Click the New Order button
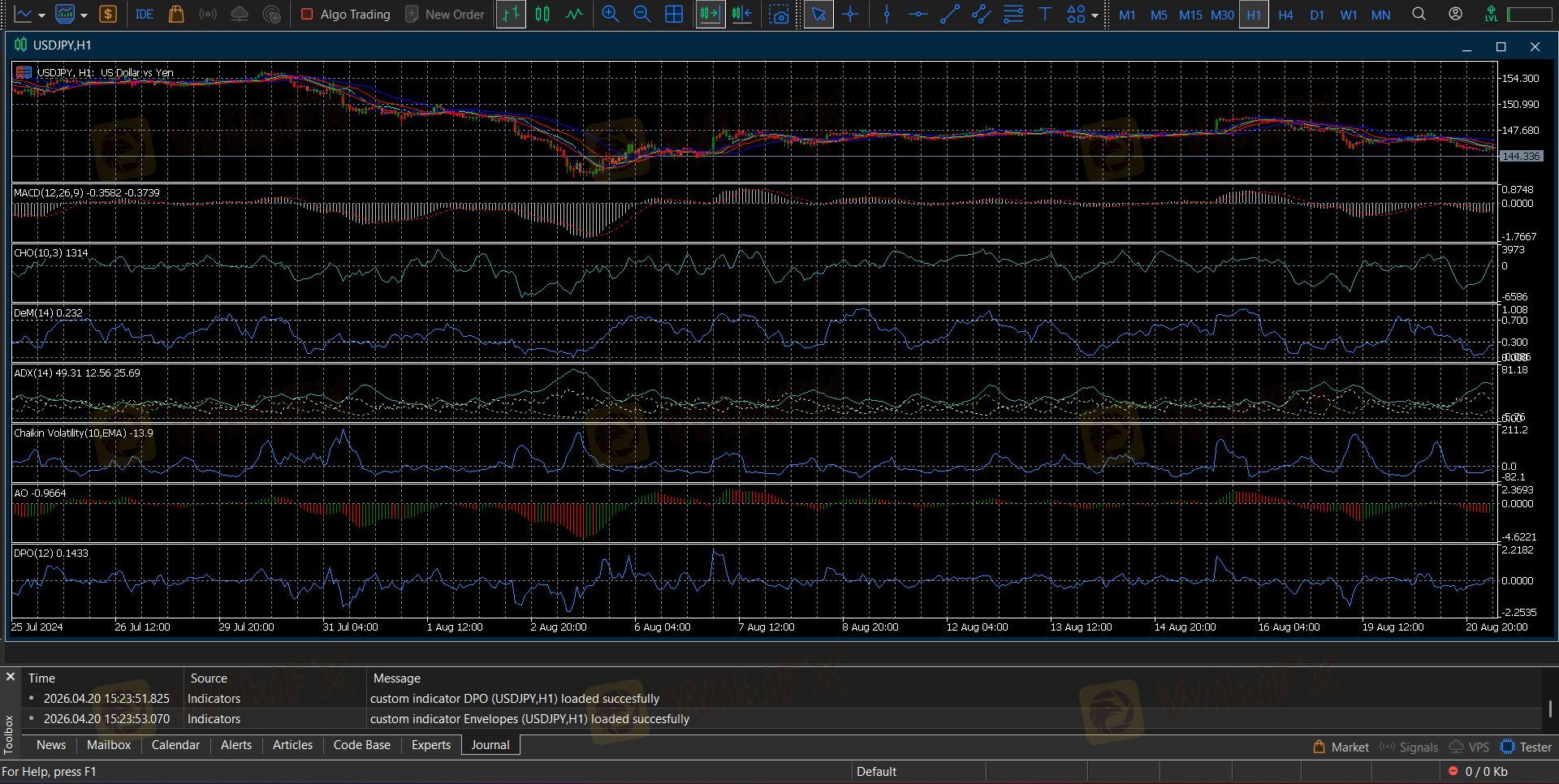 click(x=444, y=15)
